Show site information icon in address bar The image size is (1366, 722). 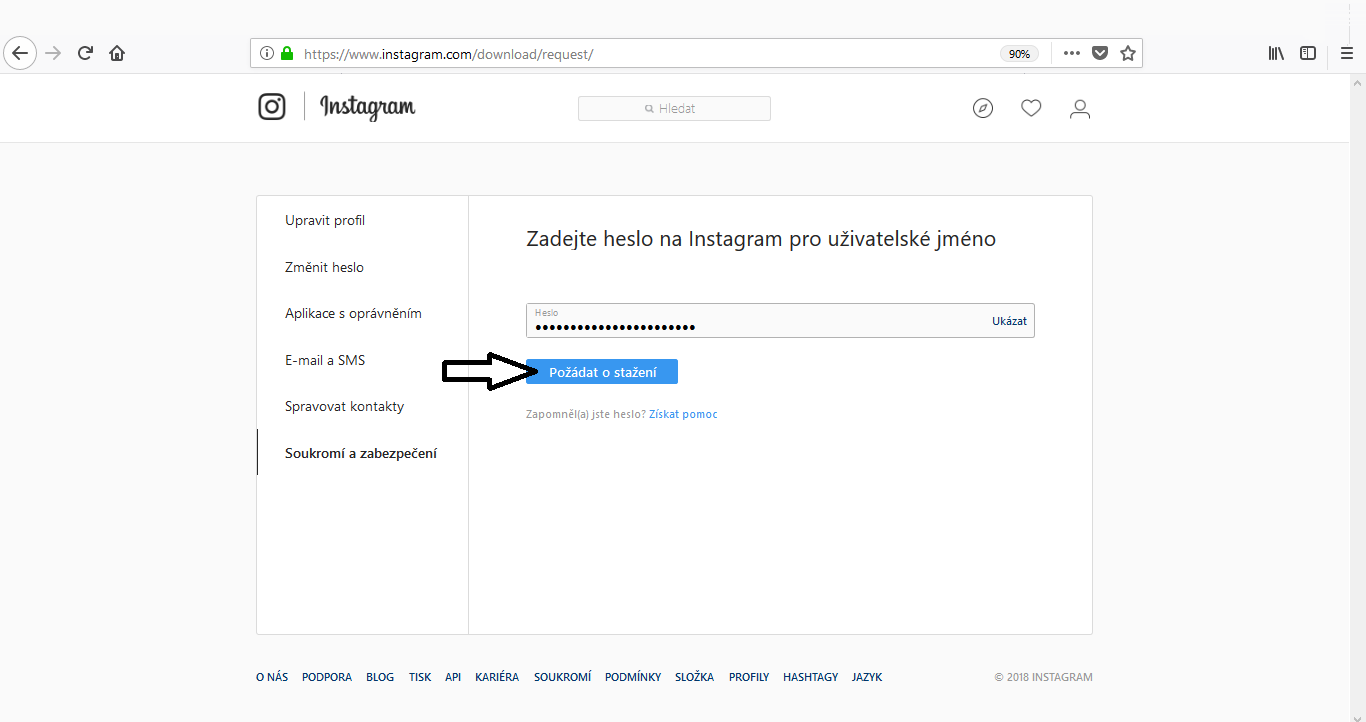coord(267,54)
